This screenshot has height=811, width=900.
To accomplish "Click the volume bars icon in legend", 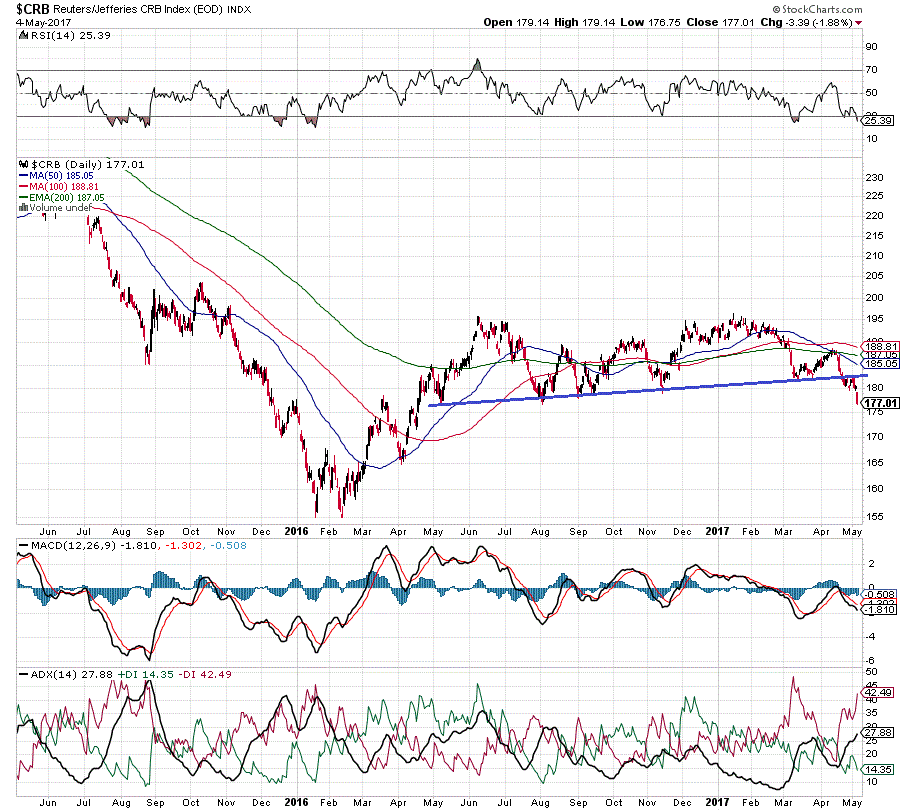I will pos(24,207).
